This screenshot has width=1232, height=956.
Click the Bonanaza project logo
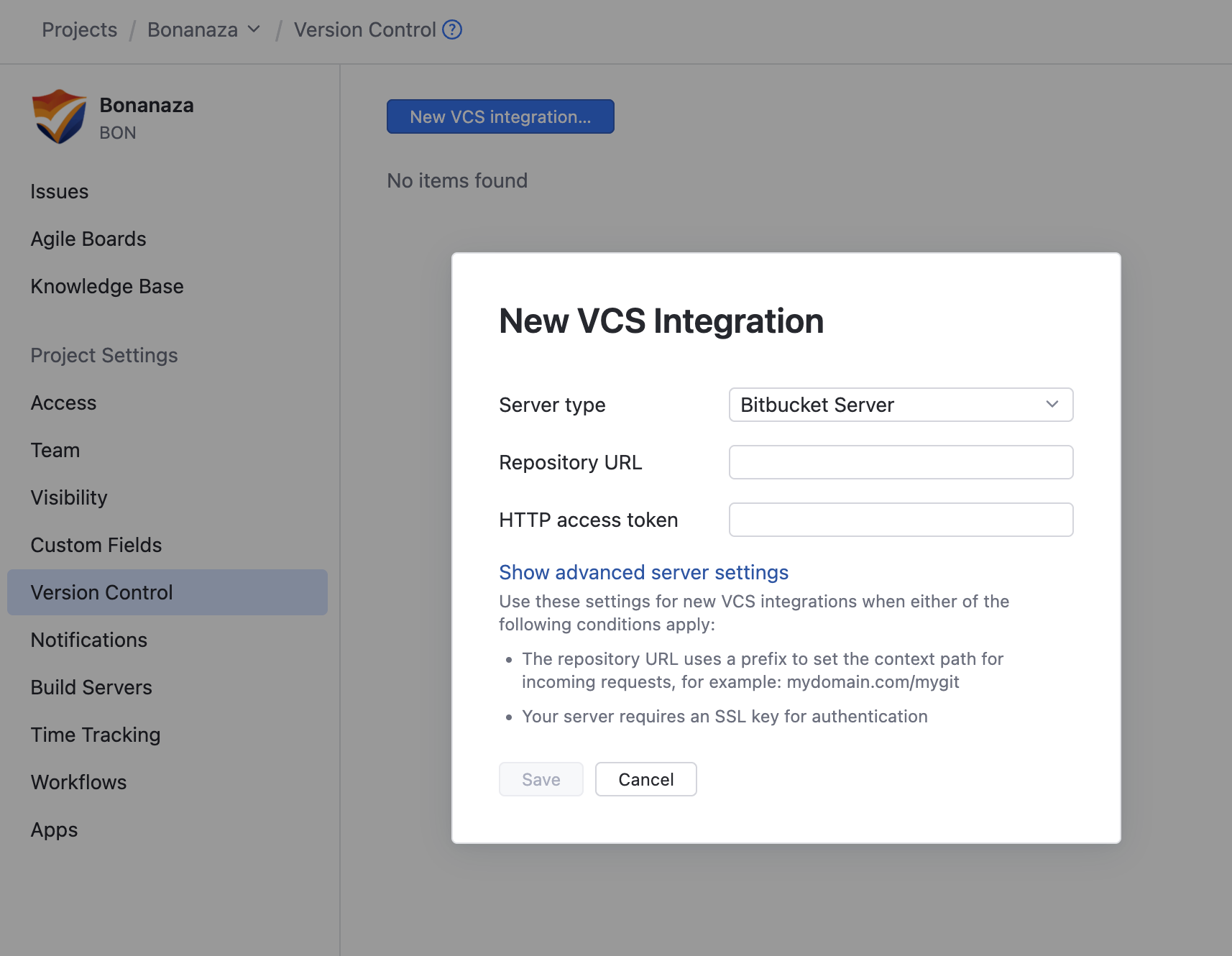[58, 116]
